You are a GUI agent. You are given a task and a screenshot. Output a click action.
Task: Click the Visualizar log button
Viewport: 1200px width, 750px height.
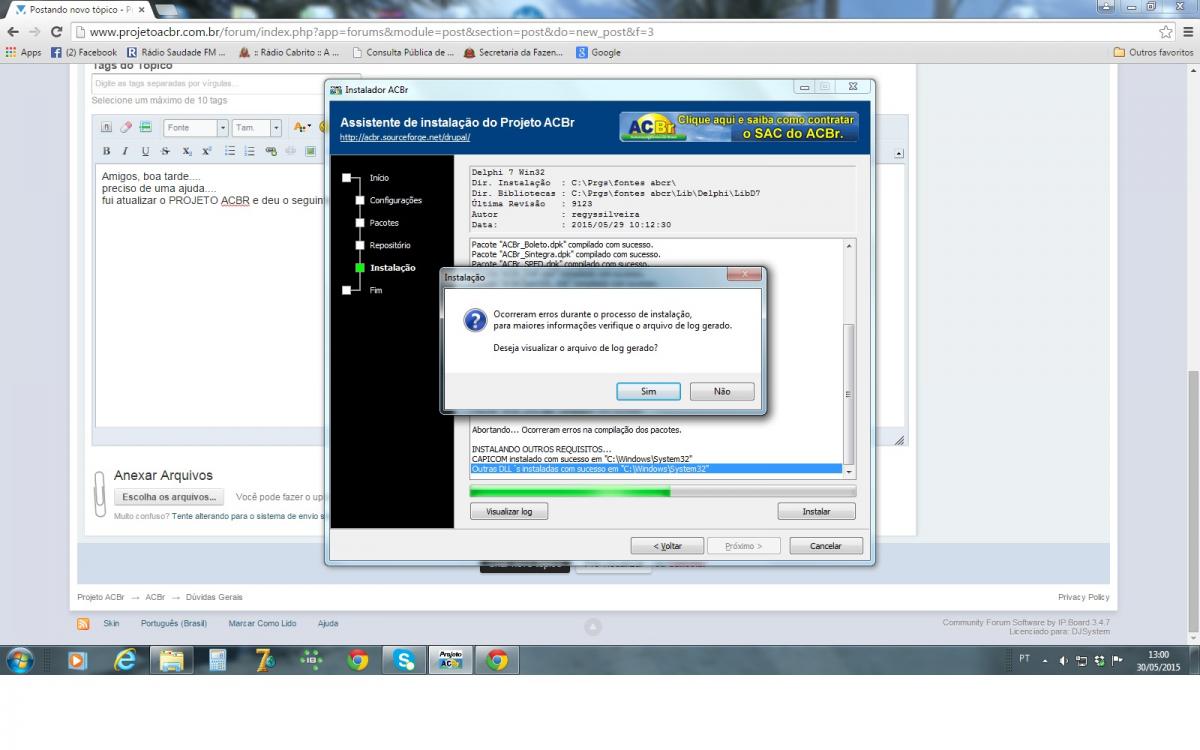coord(509,511)
